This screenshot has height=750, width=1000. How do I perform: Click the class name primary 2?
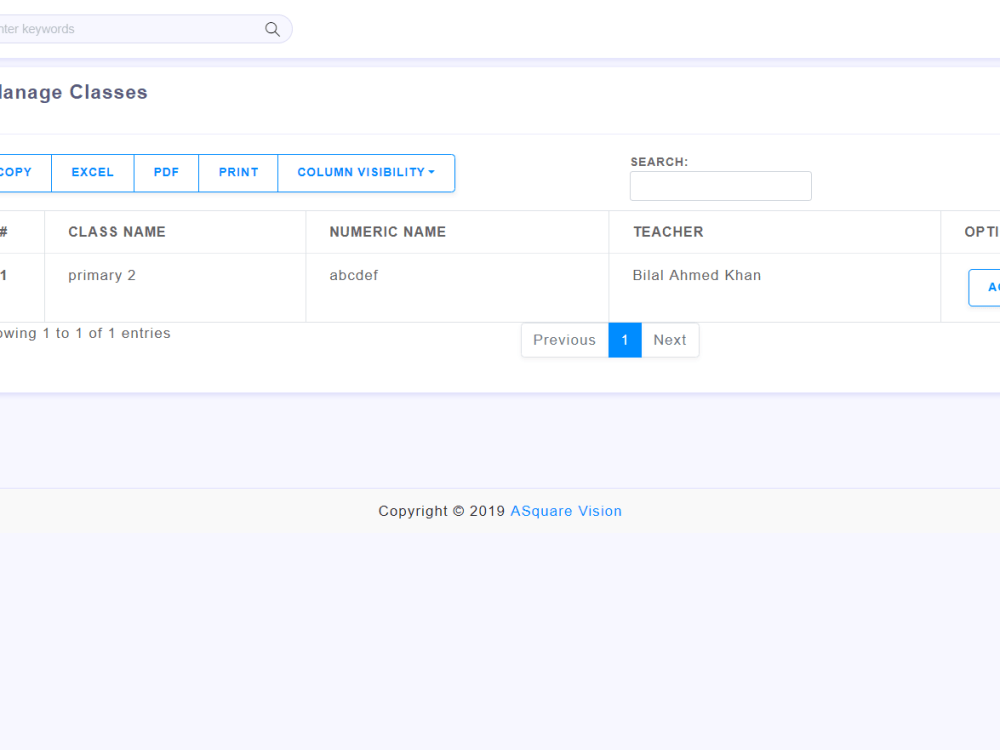(102, 275)
